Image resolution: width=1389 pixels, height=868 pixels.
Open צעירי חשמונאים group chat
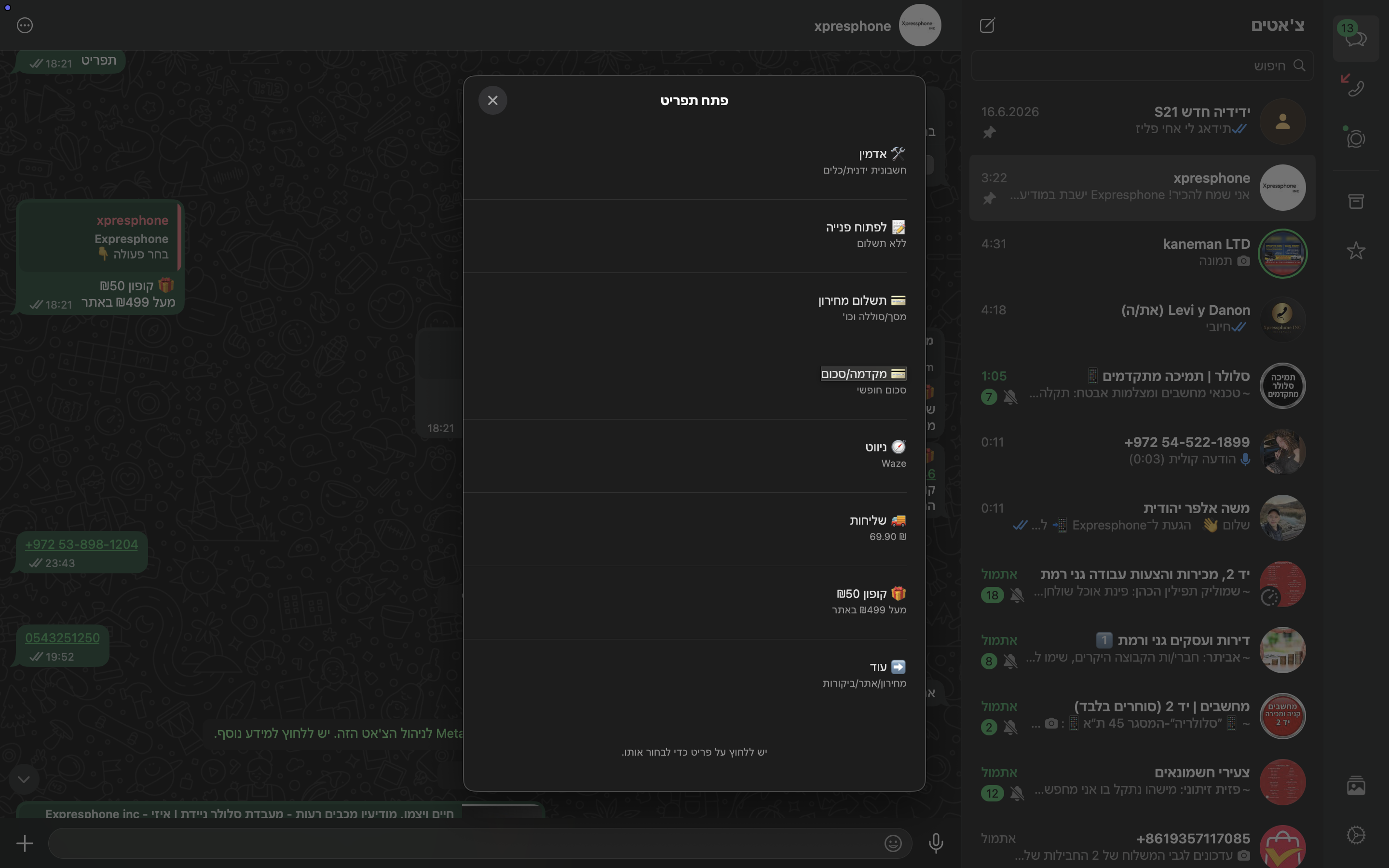click(x=1142, y=781)
